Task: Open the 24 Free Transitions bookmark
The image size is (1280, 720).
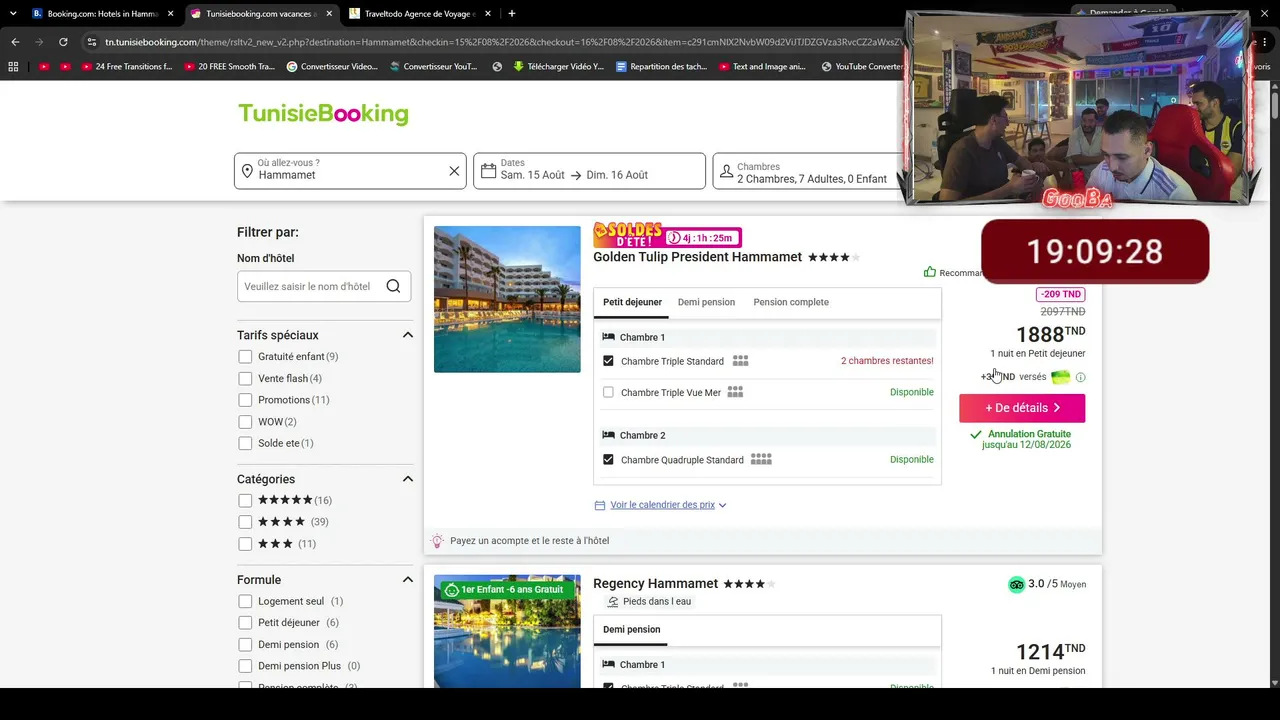Action: 126,67
